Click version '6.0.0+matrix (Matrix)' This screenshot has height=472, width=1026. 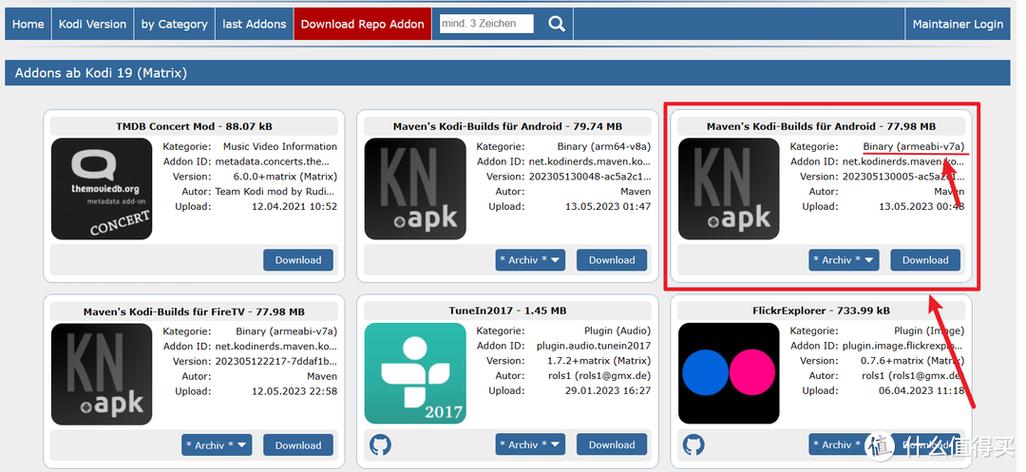[x=285, y=176]
